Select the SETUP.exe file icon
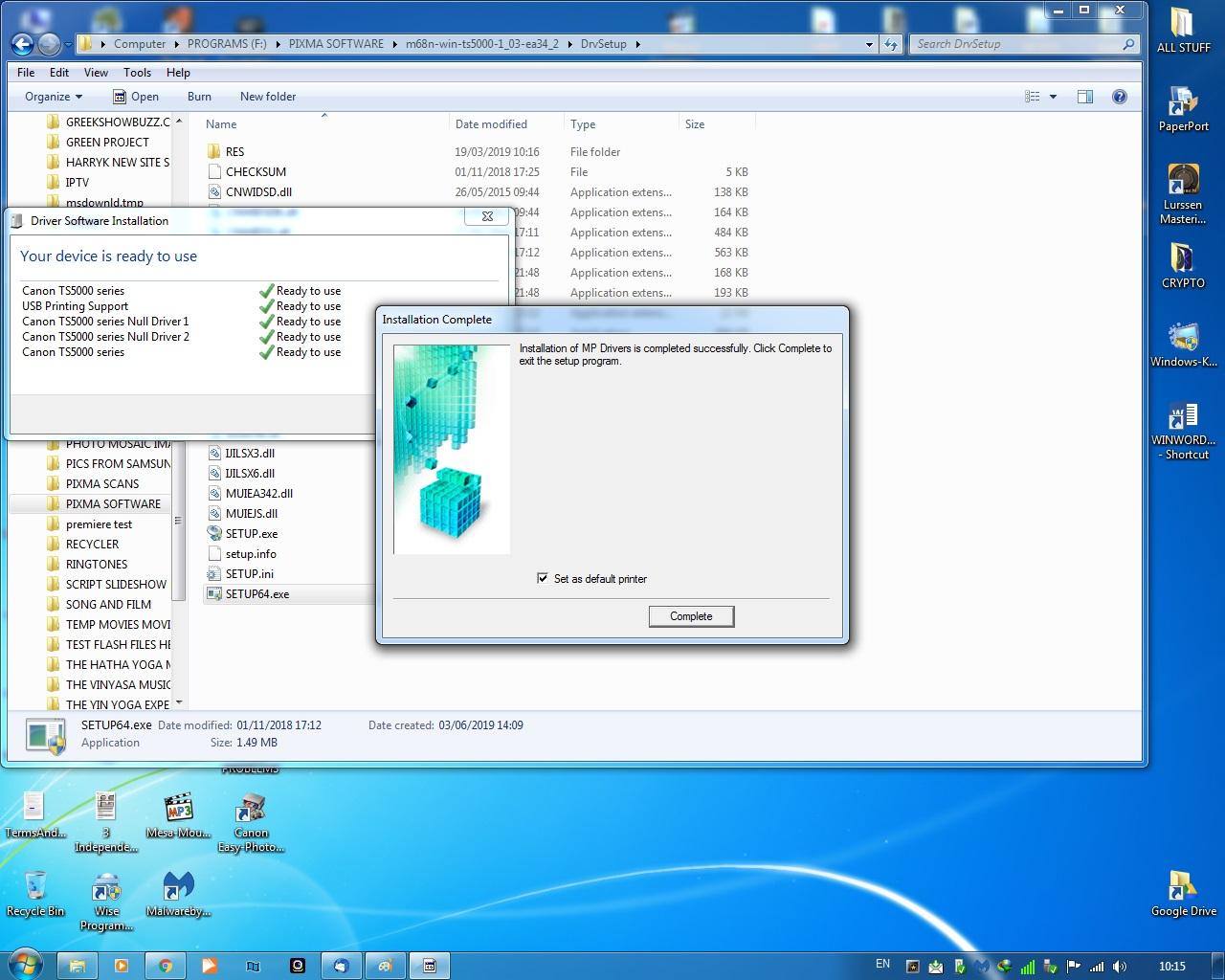 216,534
